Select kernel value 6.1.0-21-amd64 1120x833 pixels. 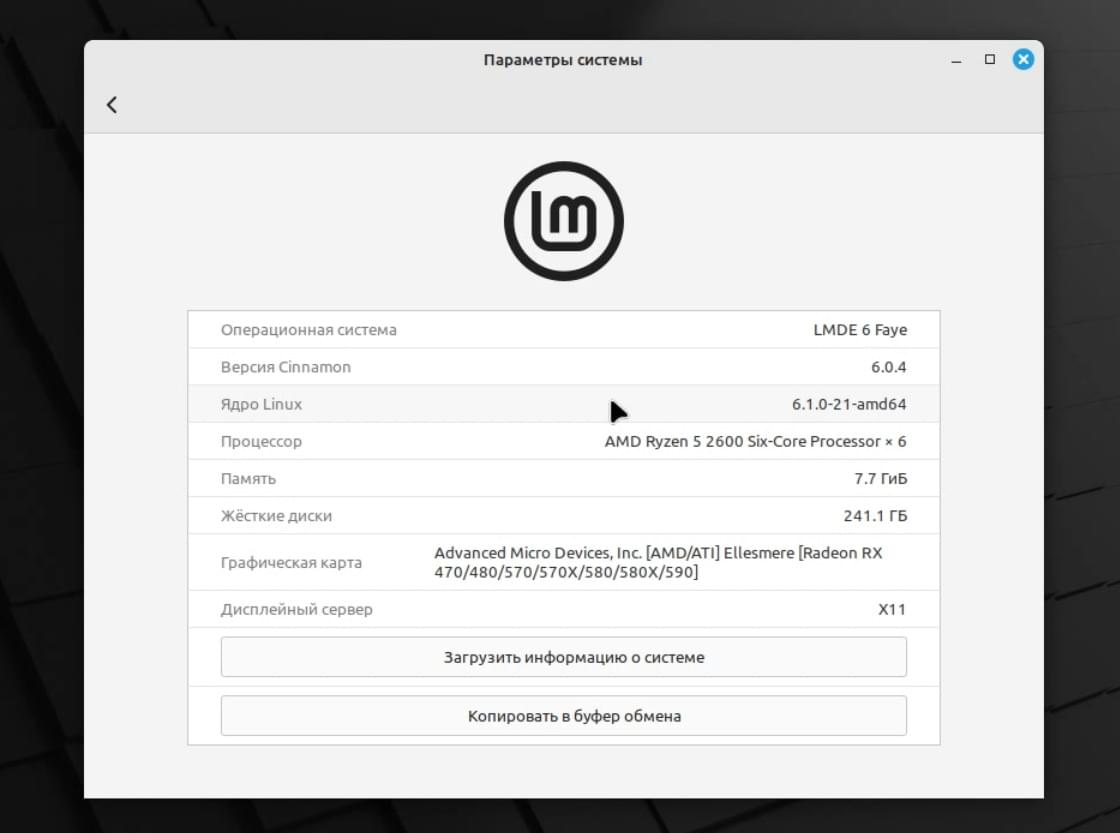(849, 404)
